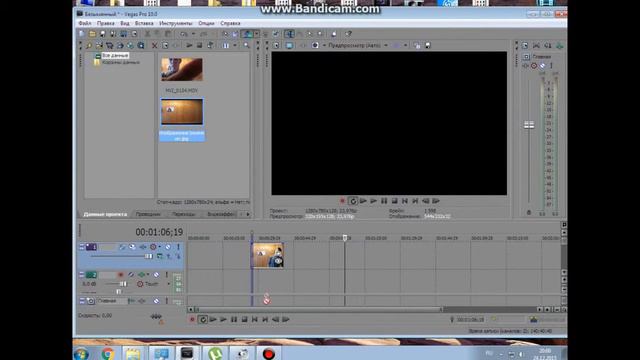
Task: Open overlays dropdown arrow above preview
Action: click(405, 46)
